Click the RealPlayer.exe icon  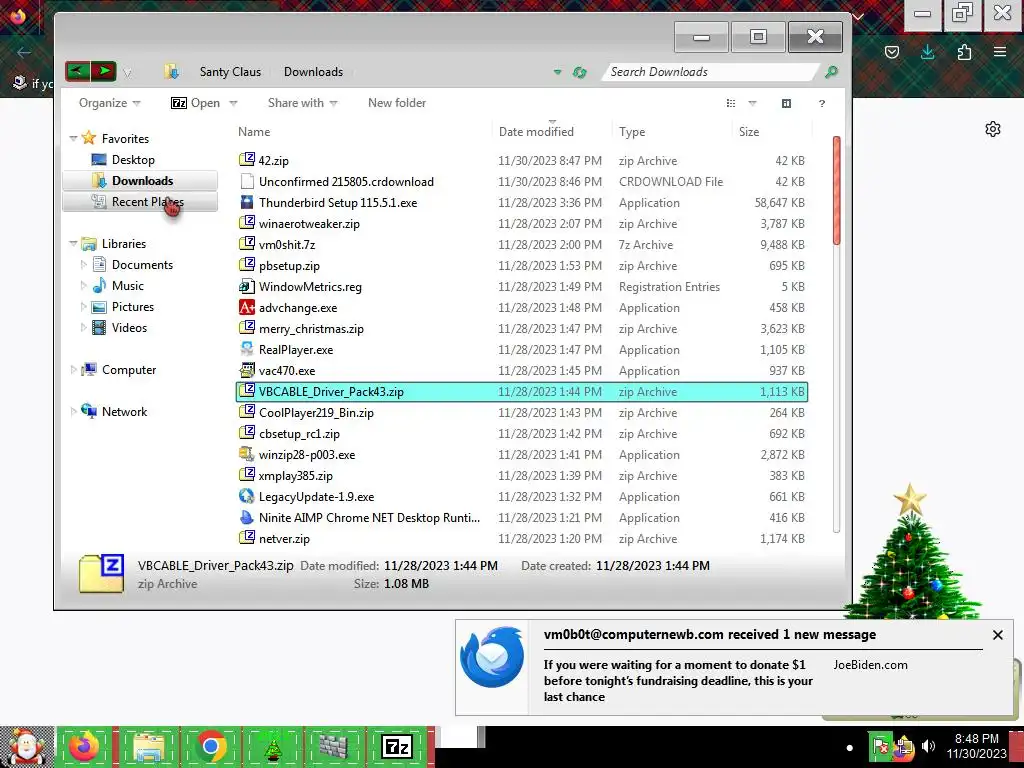(247, 349)
